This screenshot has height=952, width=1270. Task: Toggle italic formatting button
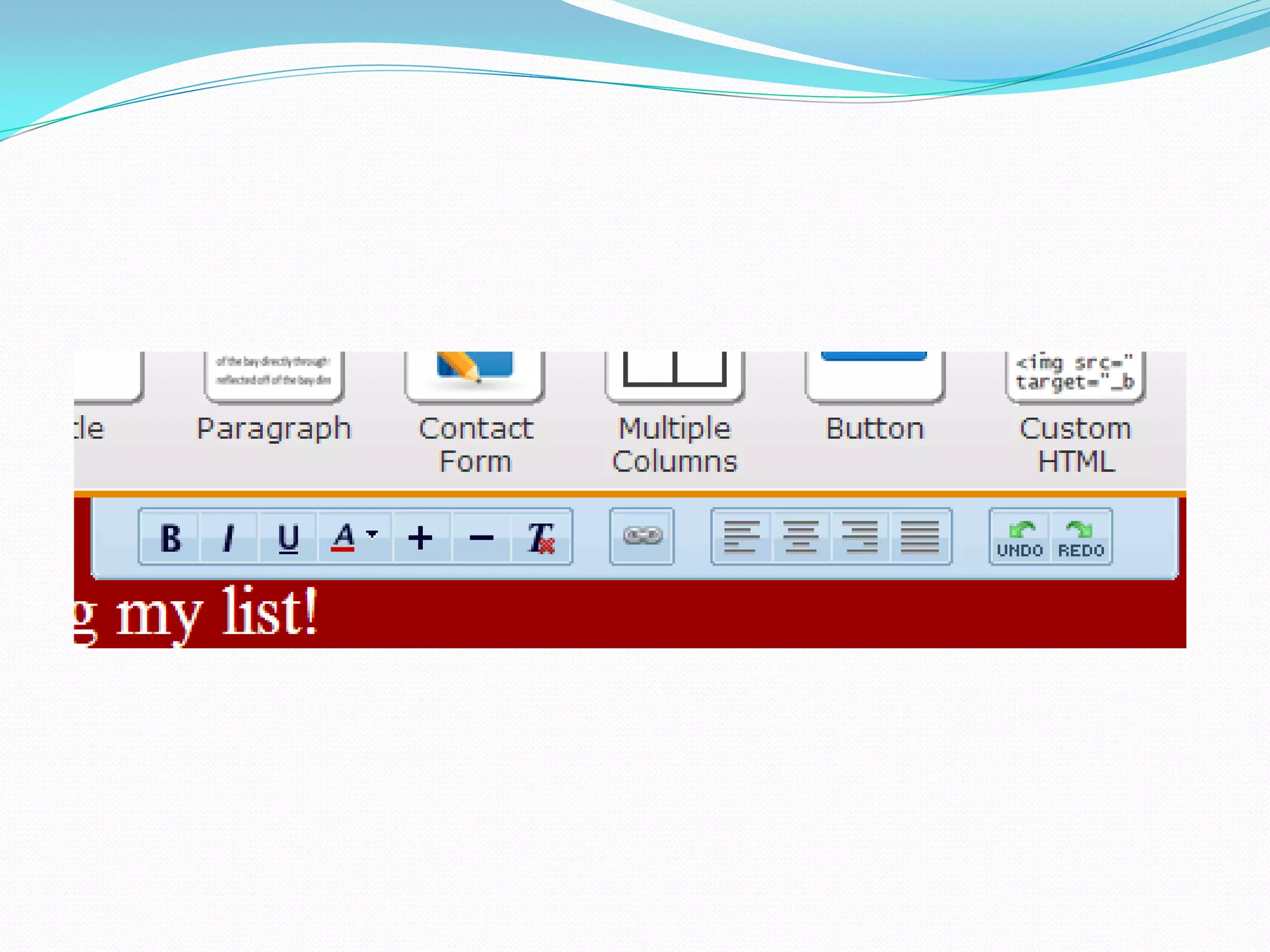228,537
